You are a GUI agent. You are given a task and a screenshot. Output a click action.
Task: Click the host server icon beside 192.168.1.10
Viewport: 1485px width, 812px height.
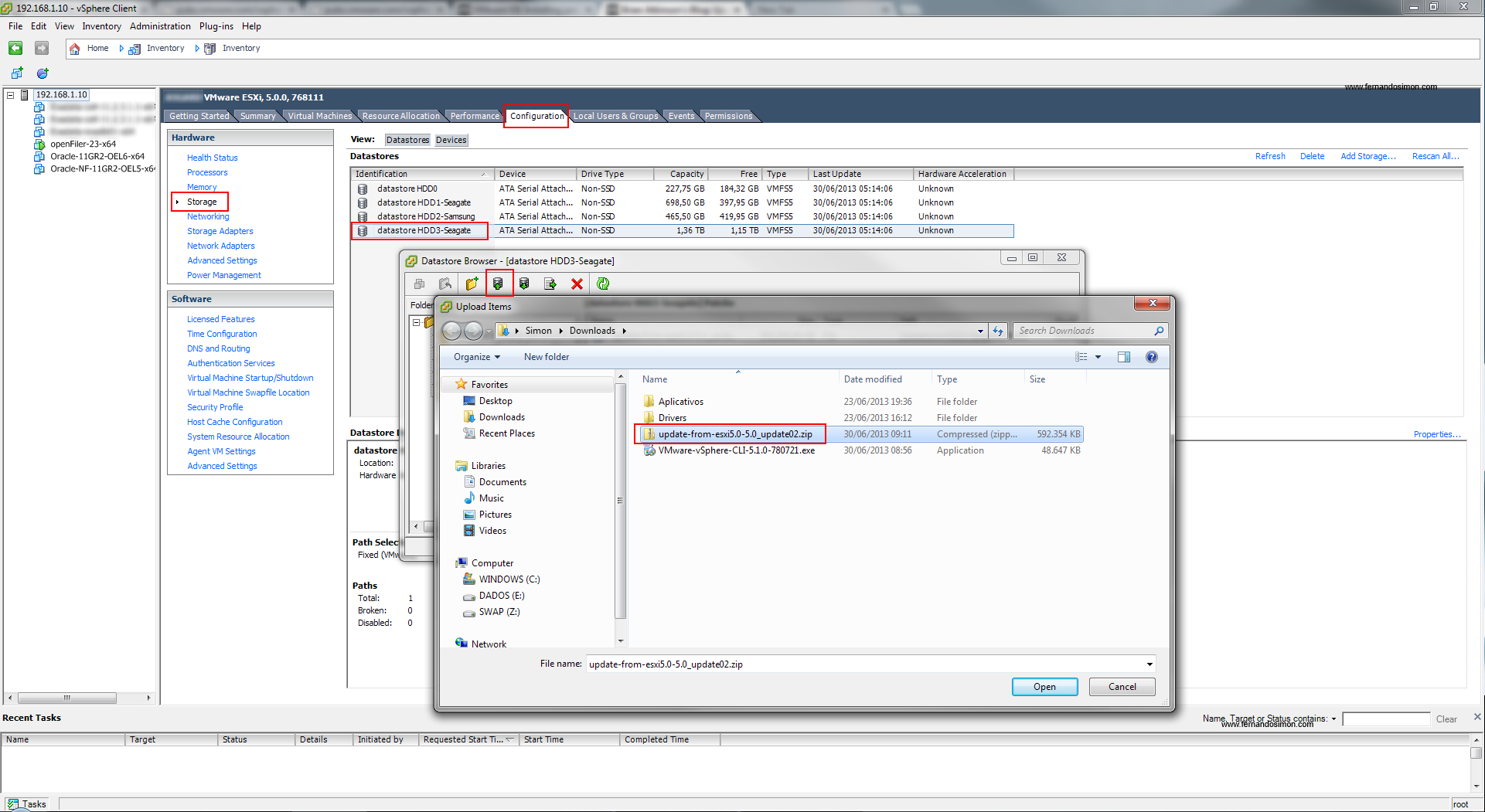(x=25, y=95)
